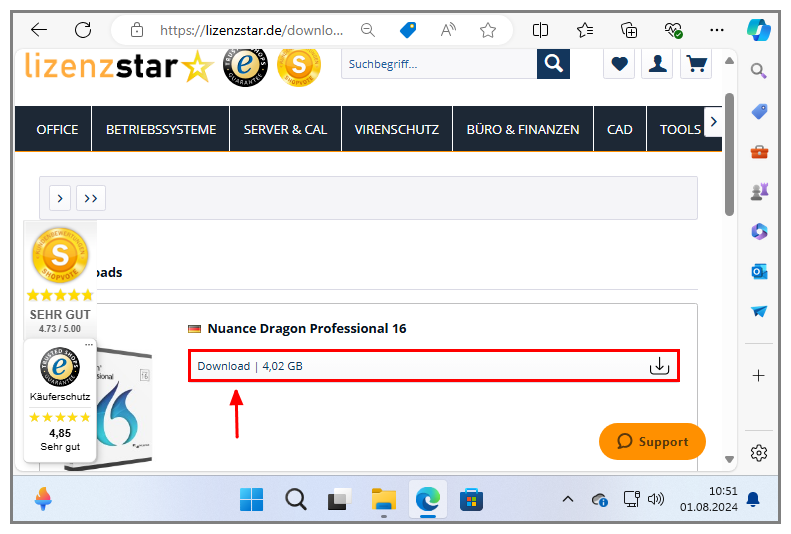Open Collections
The image size is (791, 534).
pos(629,30)
